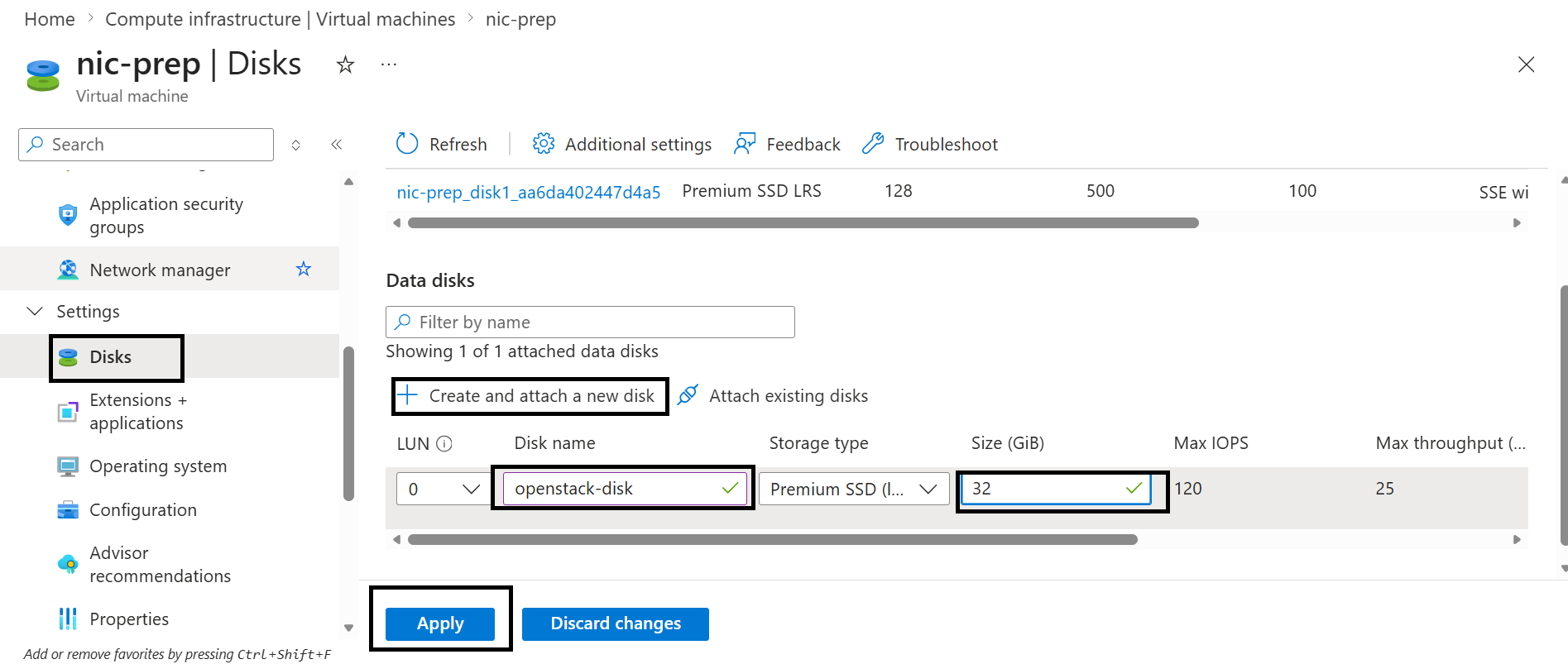The height and width of the screenshot is (664, 1568).
Task: Click the Max IOPS value 120
Action: pyautogui.click(x=1187, y=489)
